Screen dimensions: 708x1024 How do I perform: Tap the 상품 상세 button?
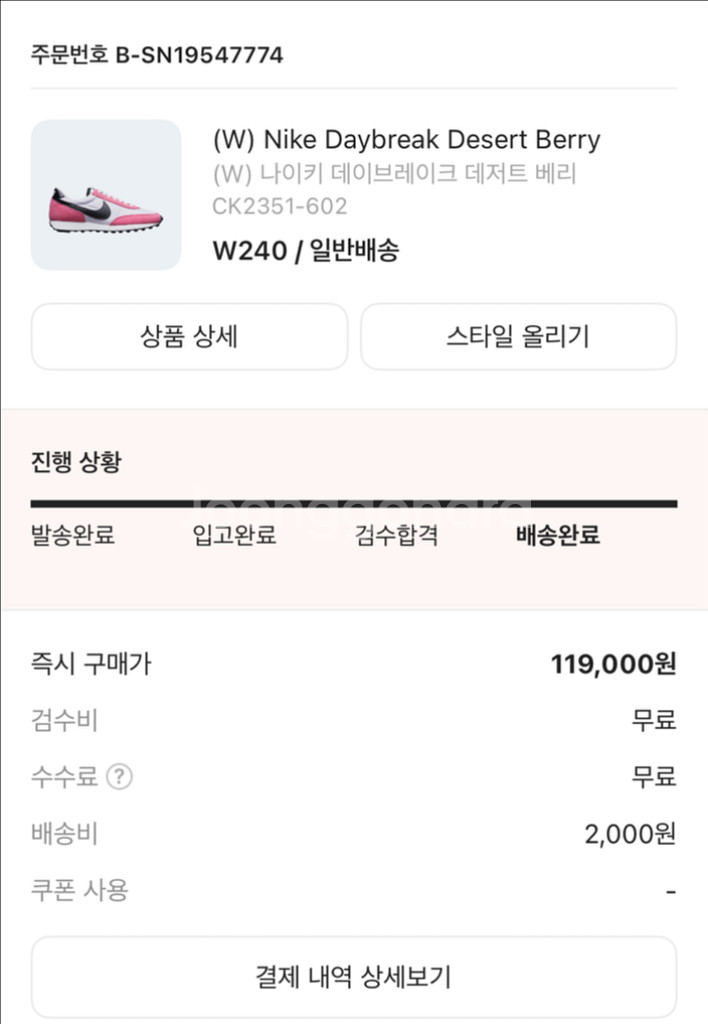[189, 336]
